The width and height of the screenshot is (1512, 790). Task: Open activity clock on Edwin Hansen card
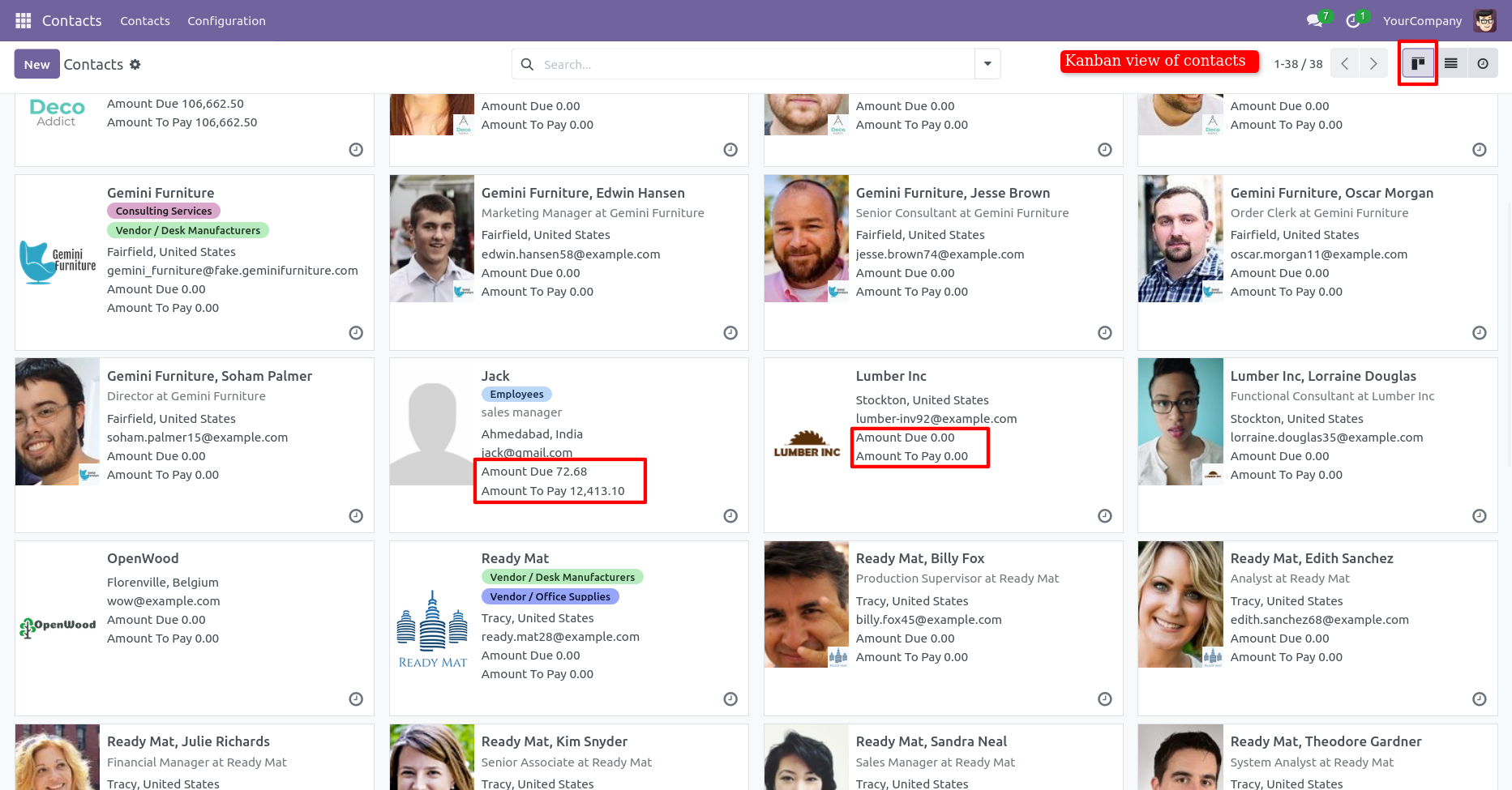tap(730, 333)
